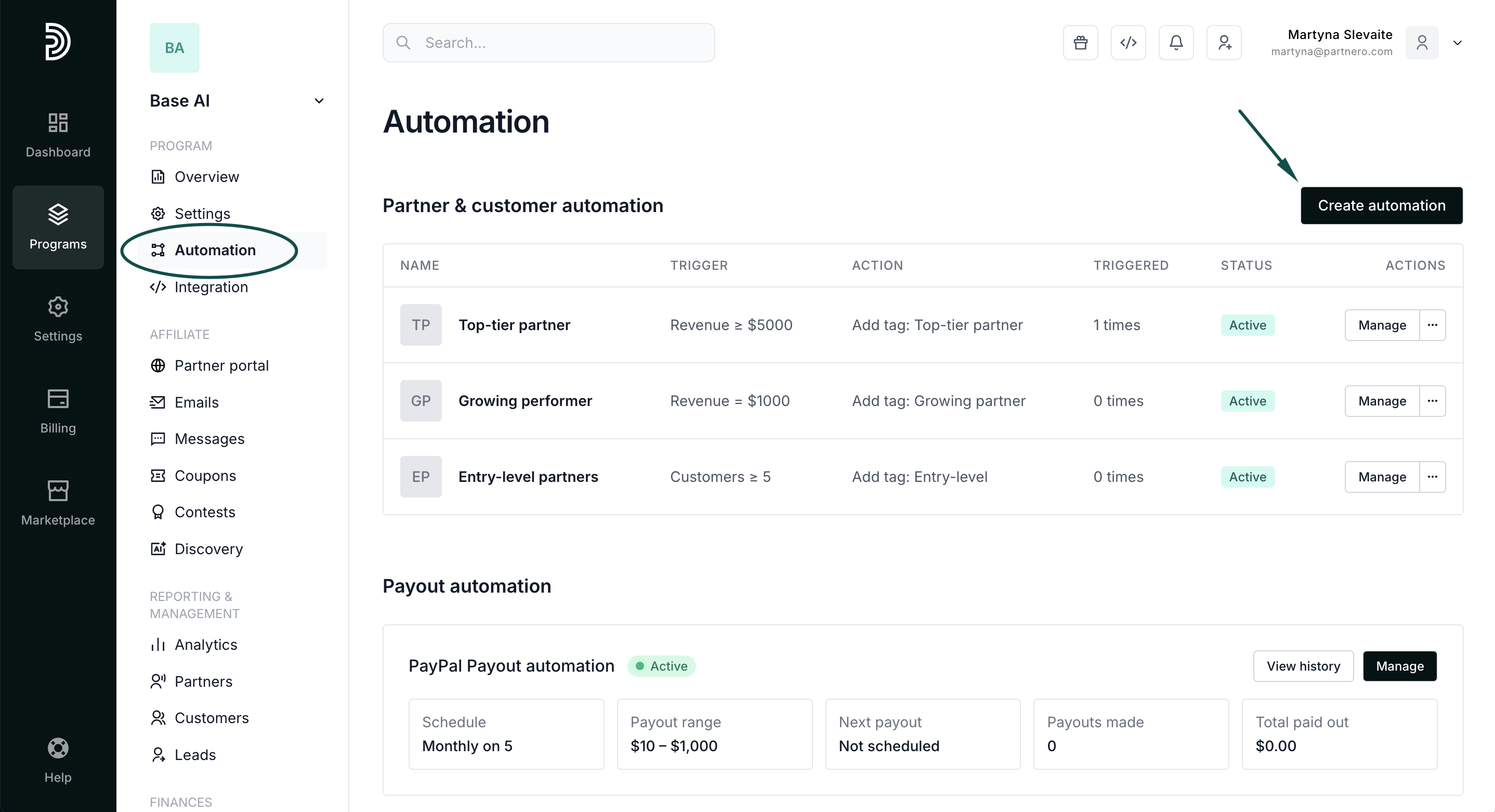Click Manage for Growing performer automation

pyautogui.click(x=1381, y=401)
